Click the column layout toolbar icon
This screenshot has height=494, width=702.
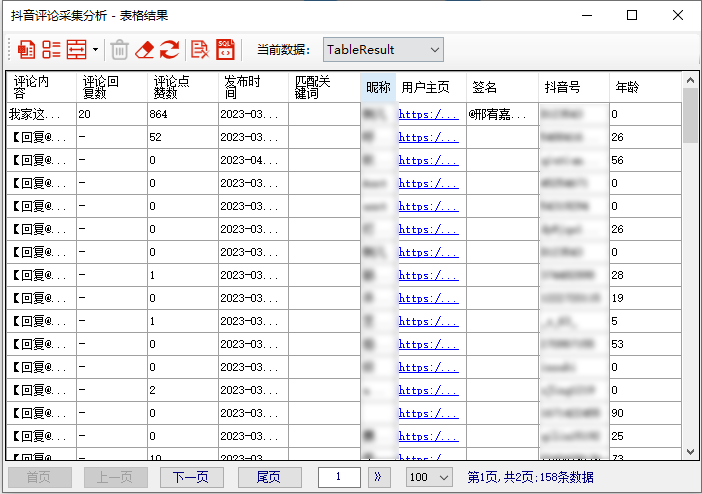tap(76, 49)
